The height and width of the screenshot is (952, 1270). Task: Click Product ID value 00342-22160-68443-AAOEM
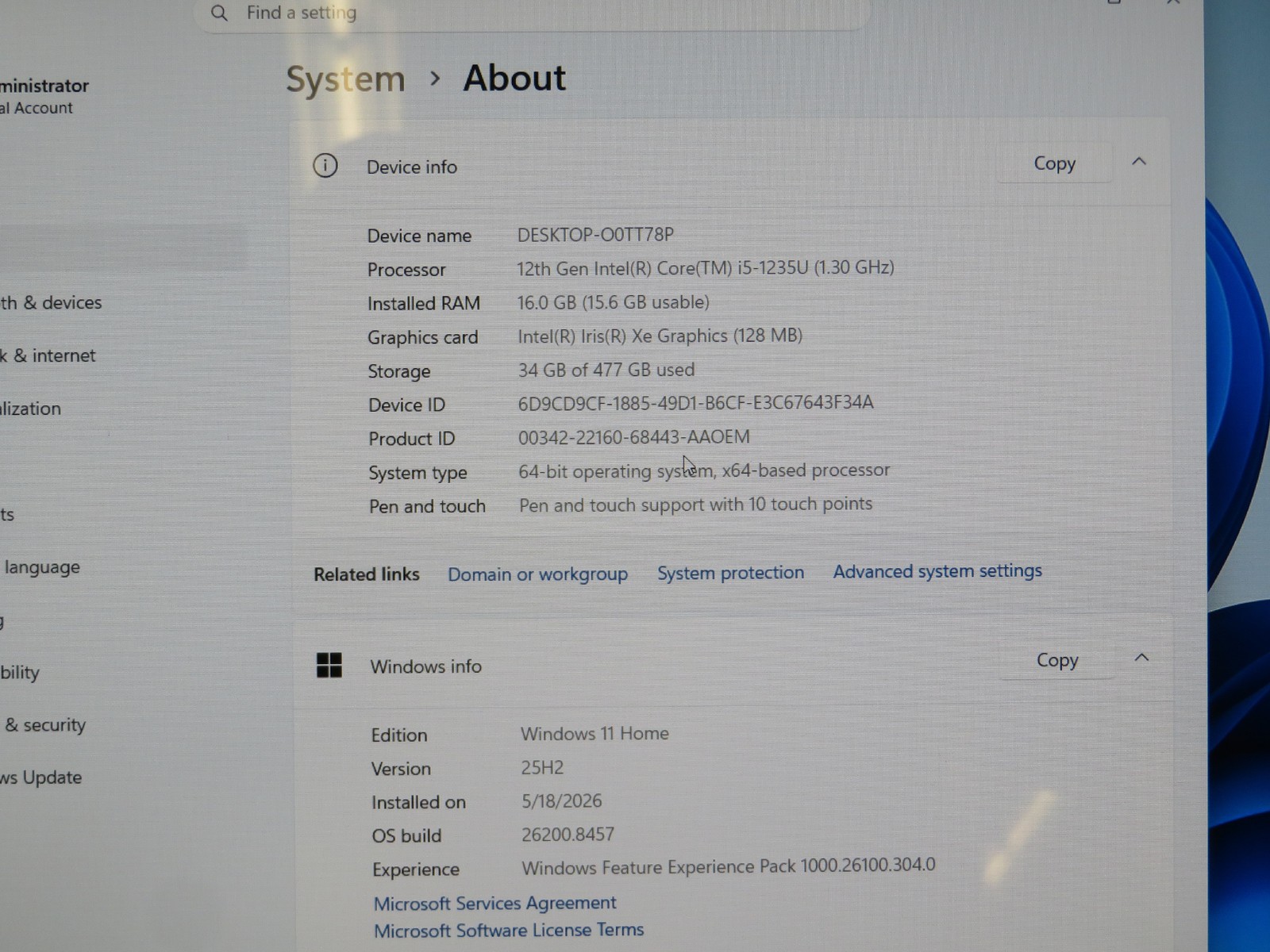click(x=634, y=437)
